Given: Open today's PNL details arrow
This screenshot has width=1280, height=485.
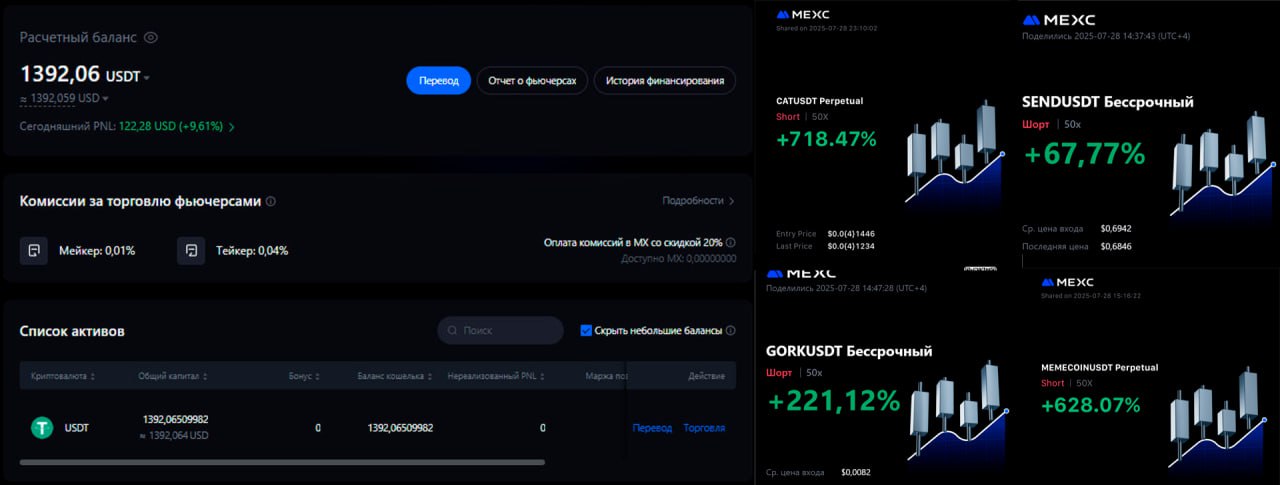Looking at the screenshot, I should click(232, 127).
